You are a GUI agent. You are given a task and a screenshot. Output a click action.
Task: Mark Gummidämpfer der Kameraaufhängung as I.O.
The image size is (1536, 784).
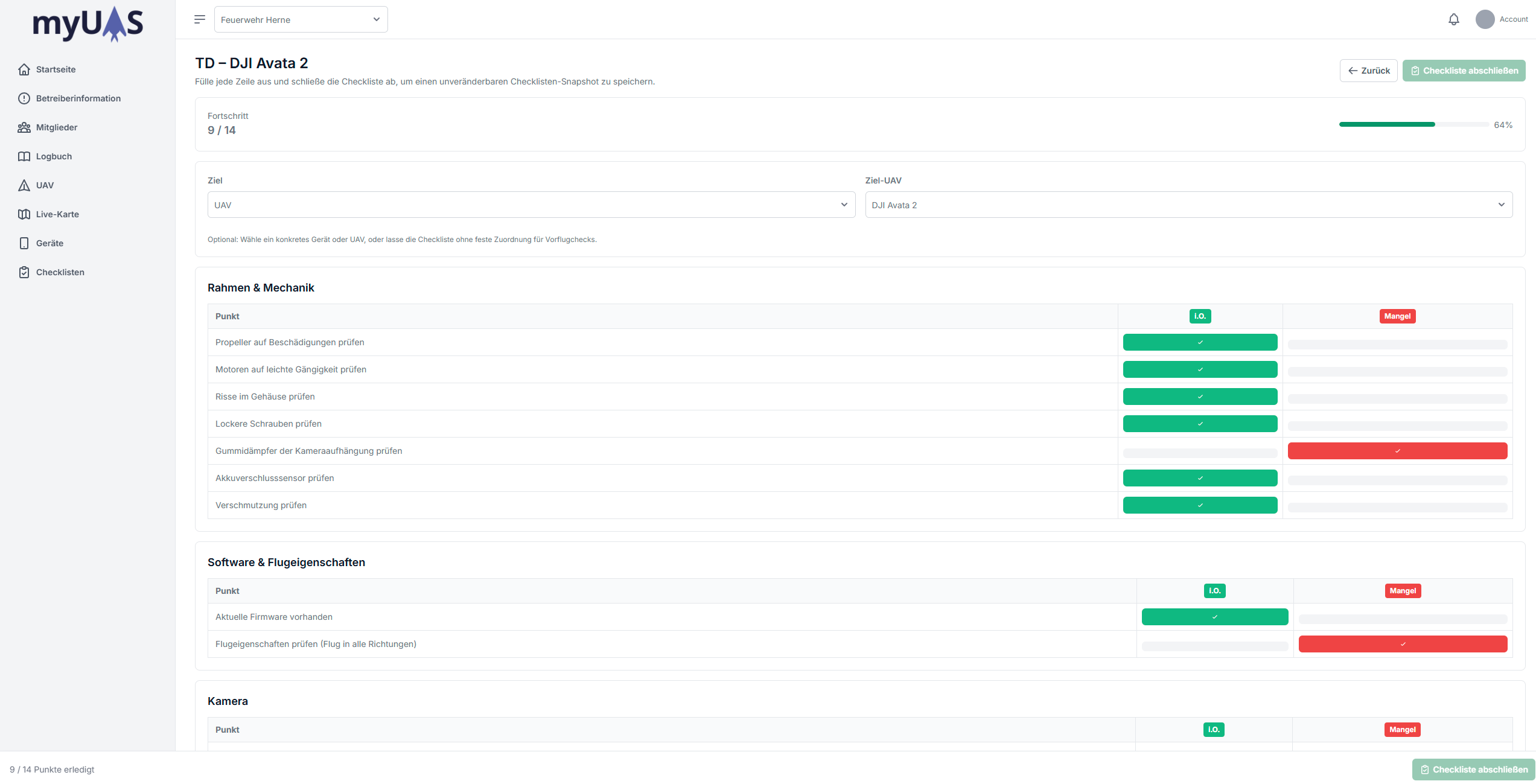[1200, 453]
